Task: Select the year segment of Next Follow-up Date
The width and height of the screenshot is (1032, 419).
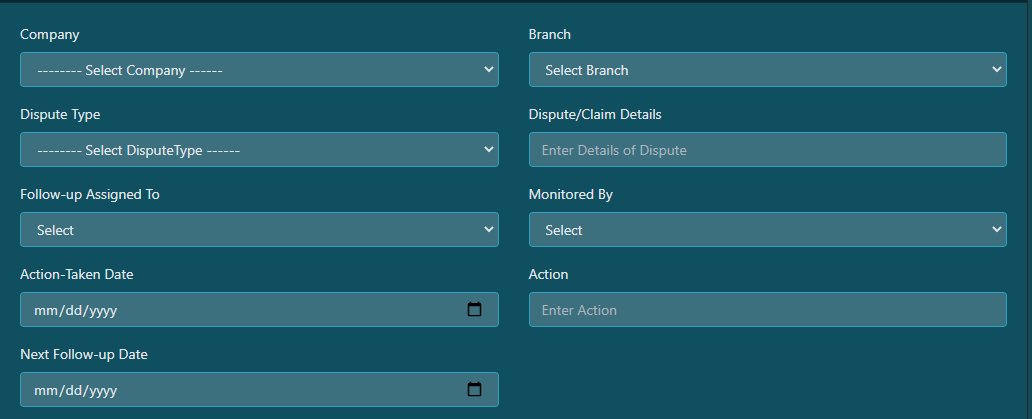Action: pos(103,391)
